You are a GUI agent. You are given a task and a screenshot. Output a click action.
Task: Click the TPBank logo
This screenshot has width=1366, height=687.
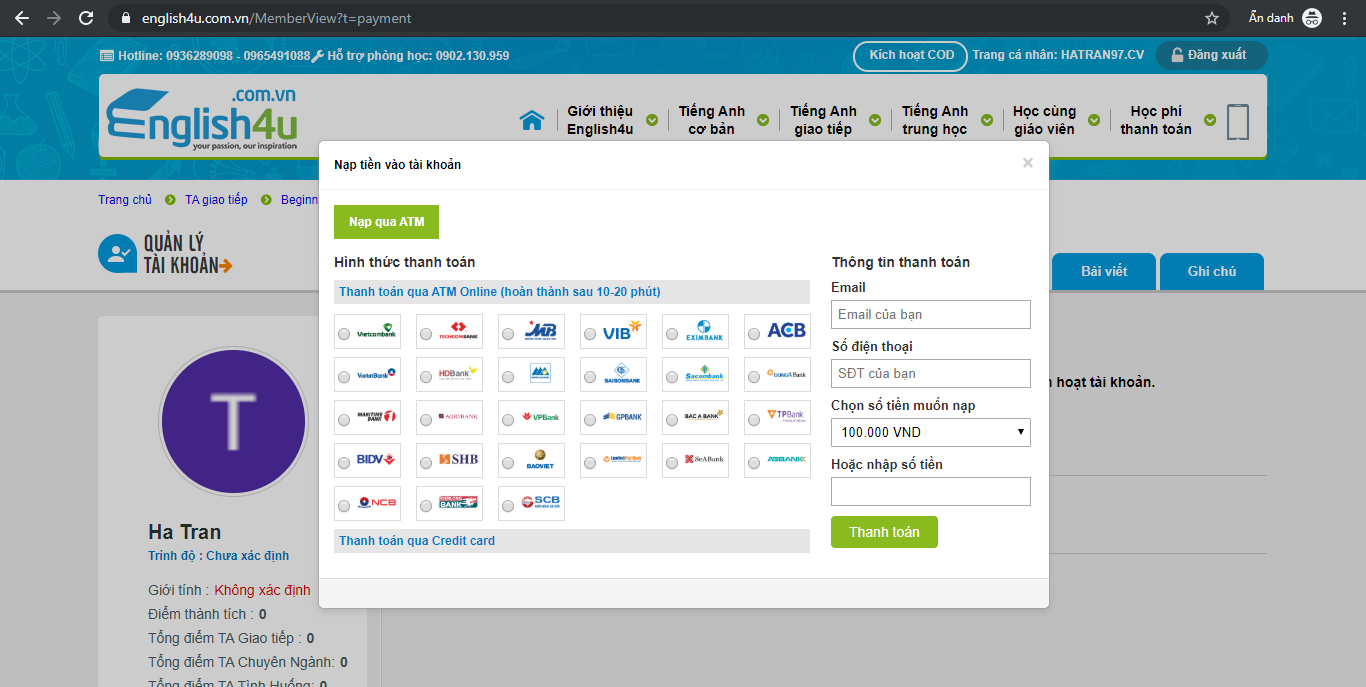point(788,416)
